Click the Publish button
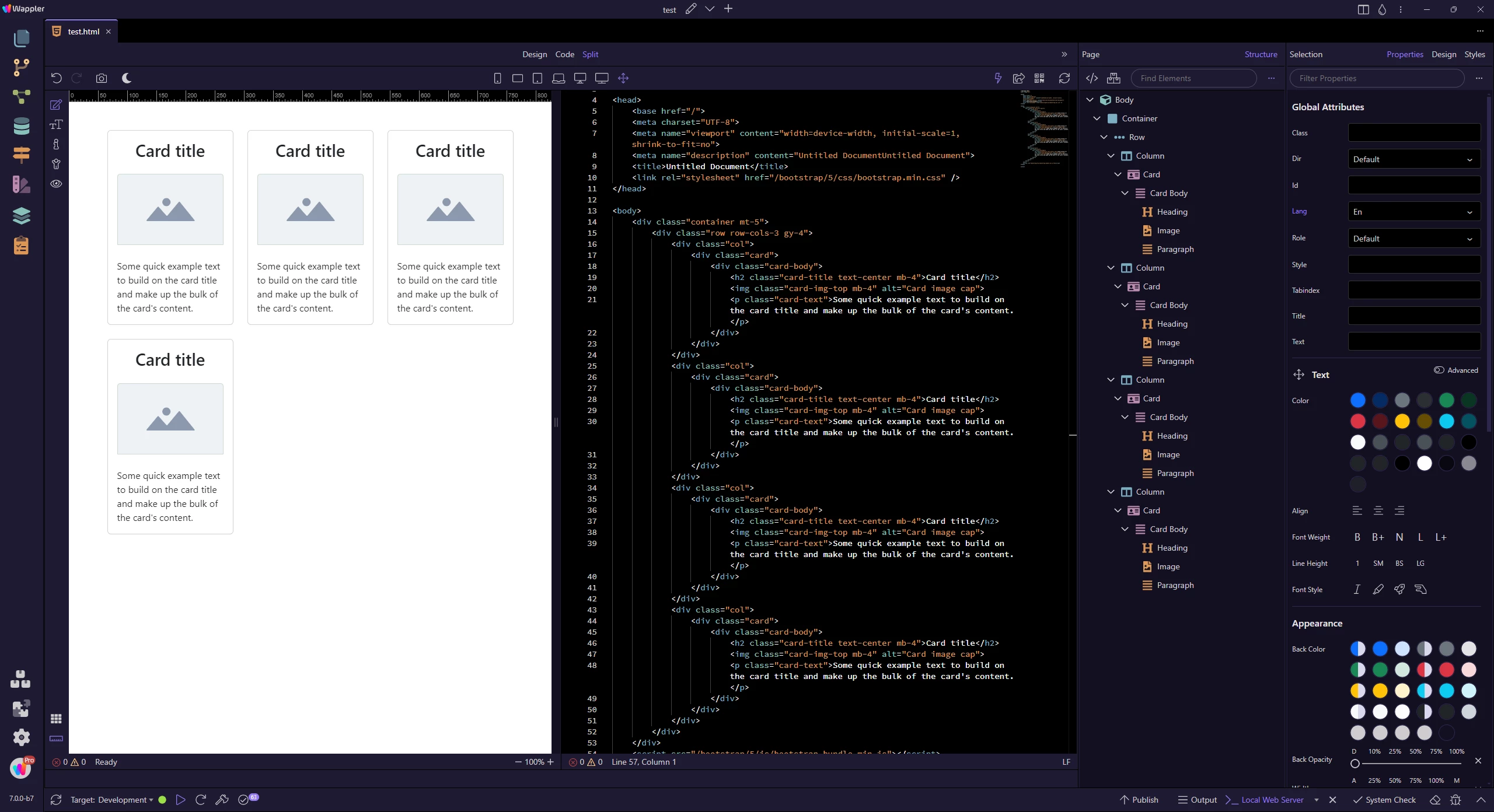 1139,800
